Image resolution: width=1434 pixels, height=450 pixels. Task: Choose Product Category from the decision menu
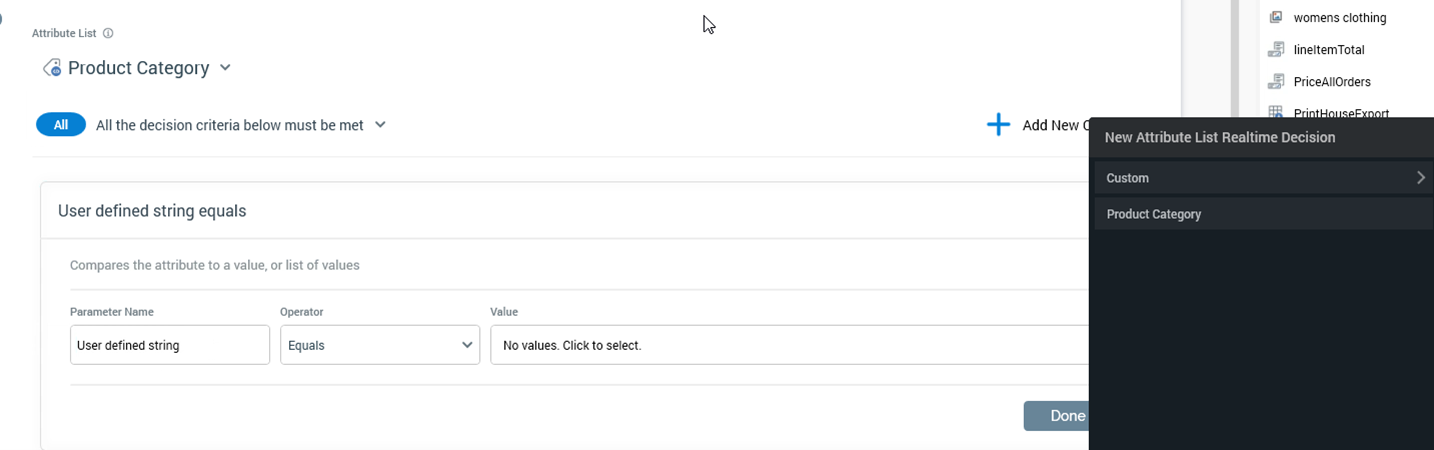(1154, 214)
